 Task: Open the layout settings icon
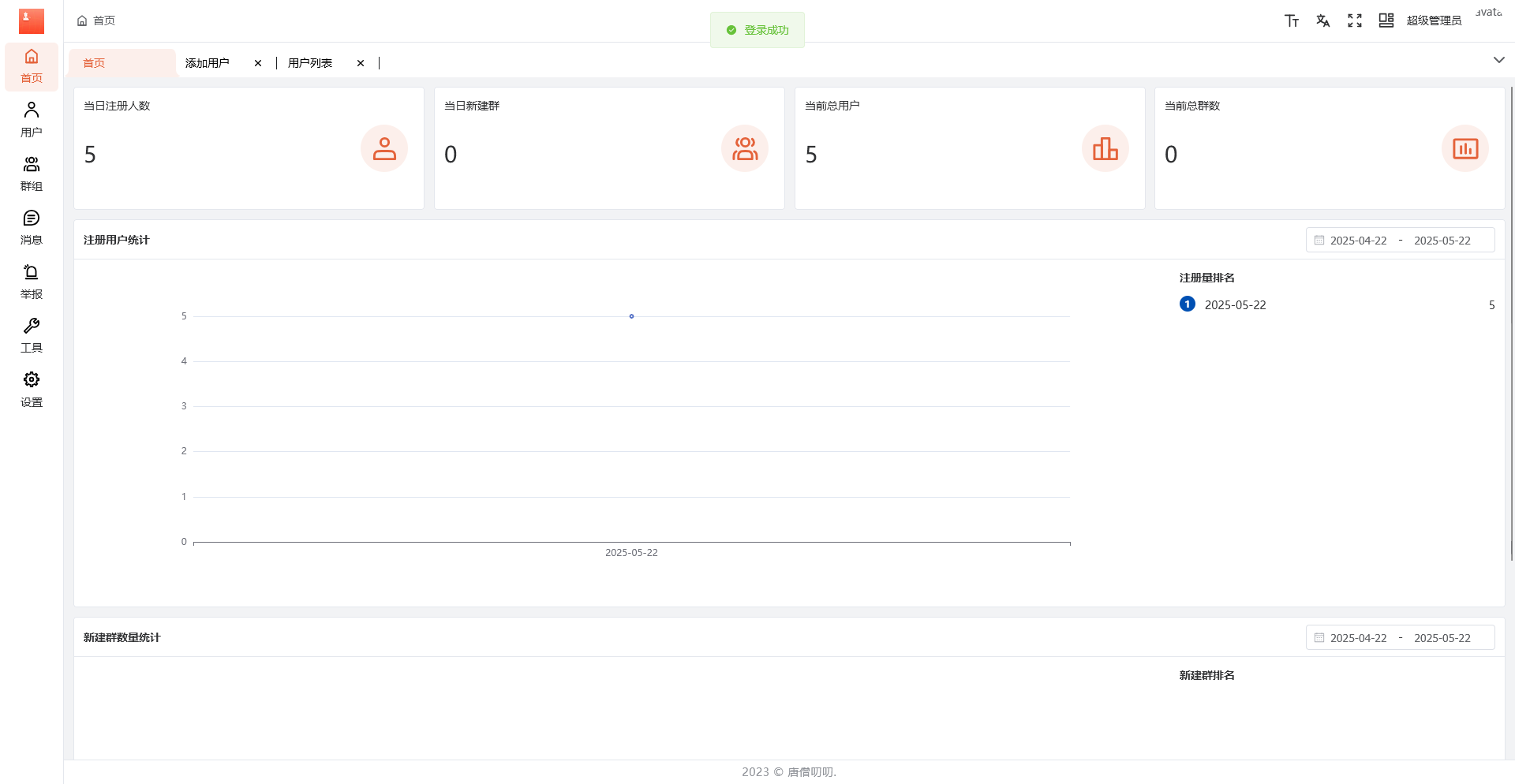pos(1386,21)
